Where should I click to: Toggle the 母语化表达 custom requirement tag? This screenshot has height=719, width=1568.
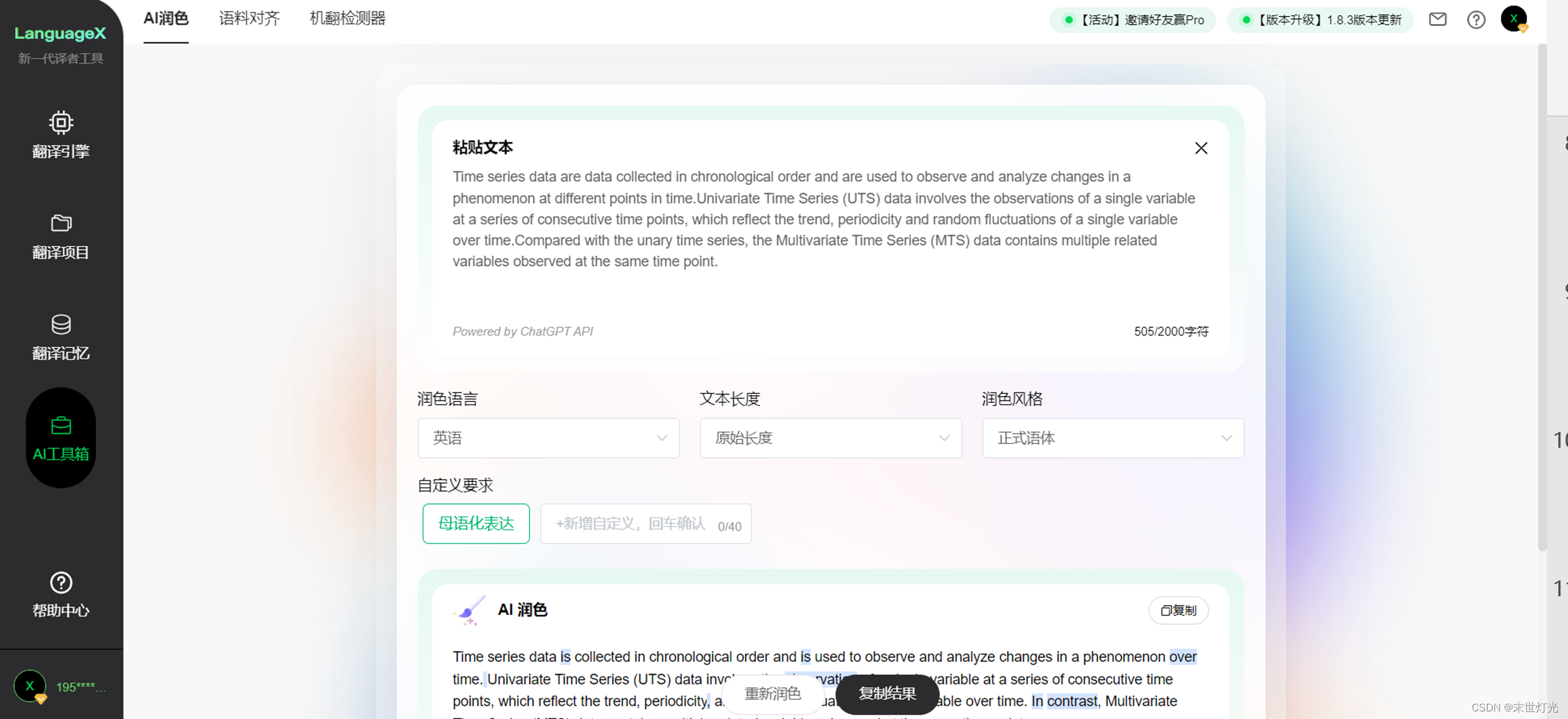click(476, 524)
